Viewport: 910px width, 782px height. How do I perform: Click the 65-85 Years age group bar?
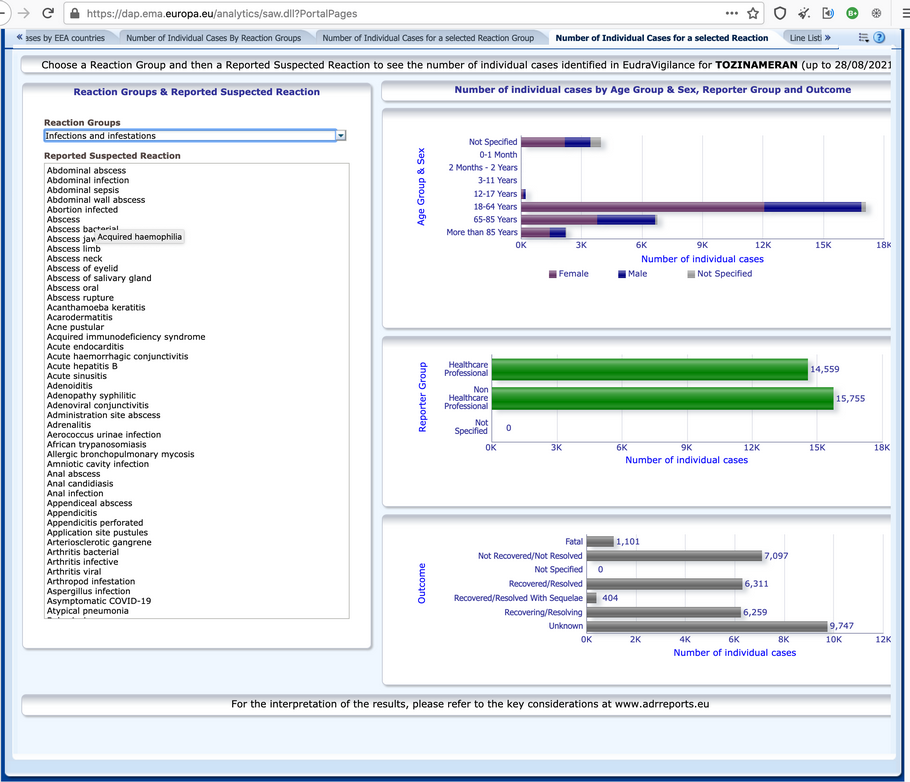pos(588,219)
